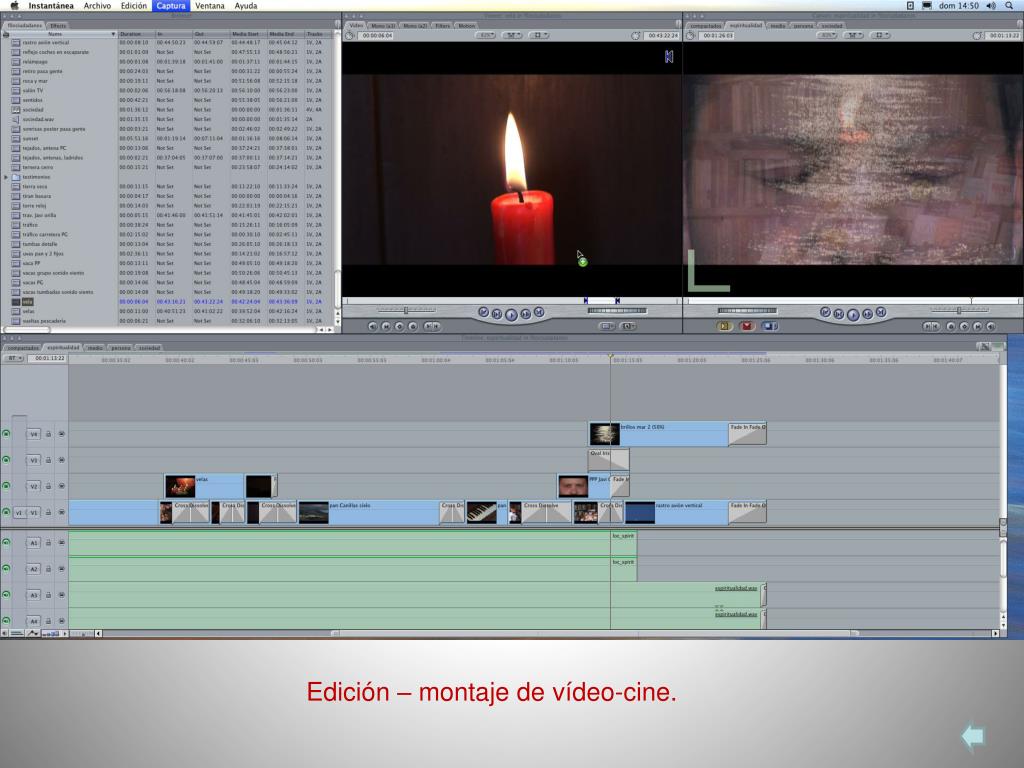Click Canvas replace edit blue button
The height and width of the screenshot is (768, 1024).
tap(769, 326)
